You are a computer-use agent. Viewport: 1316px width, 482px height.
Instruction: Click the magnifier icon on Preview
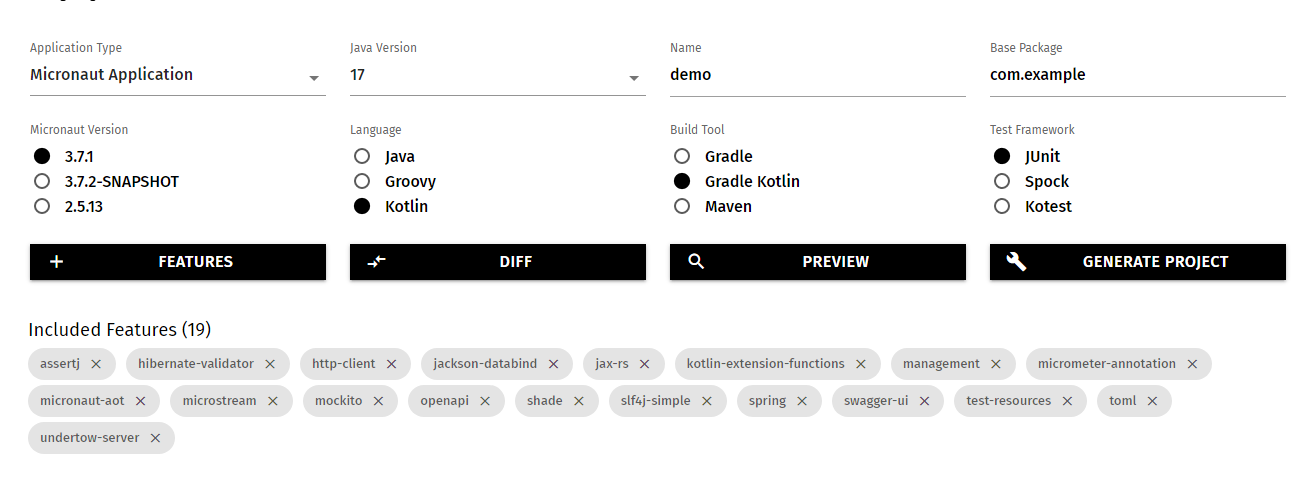[x=697, y=262]
